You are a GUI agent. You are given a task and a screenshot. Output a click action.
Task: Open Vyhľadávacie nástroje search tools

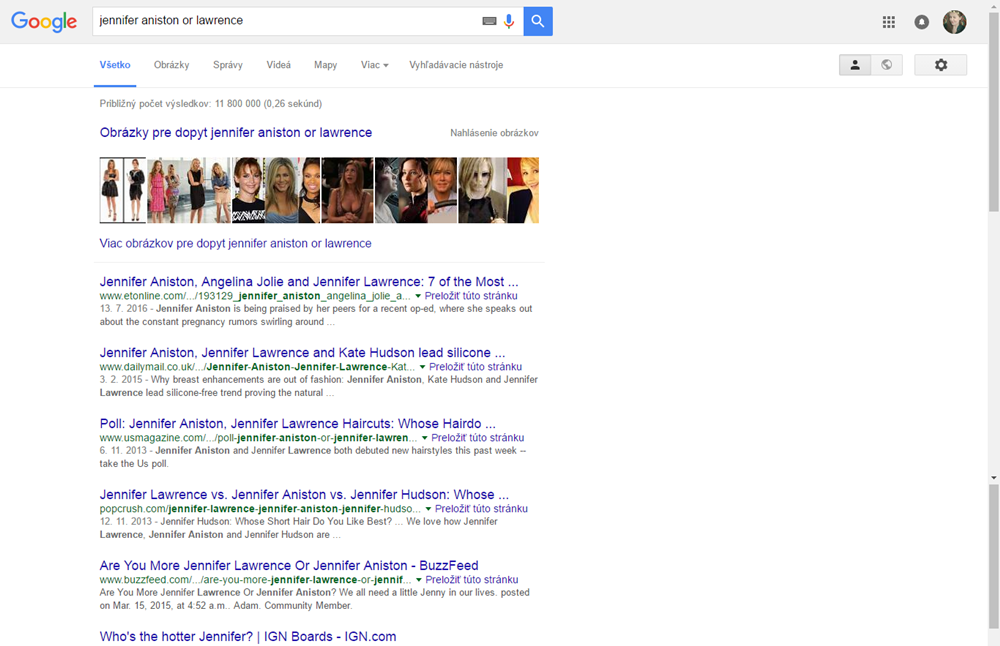pos(456,65)
